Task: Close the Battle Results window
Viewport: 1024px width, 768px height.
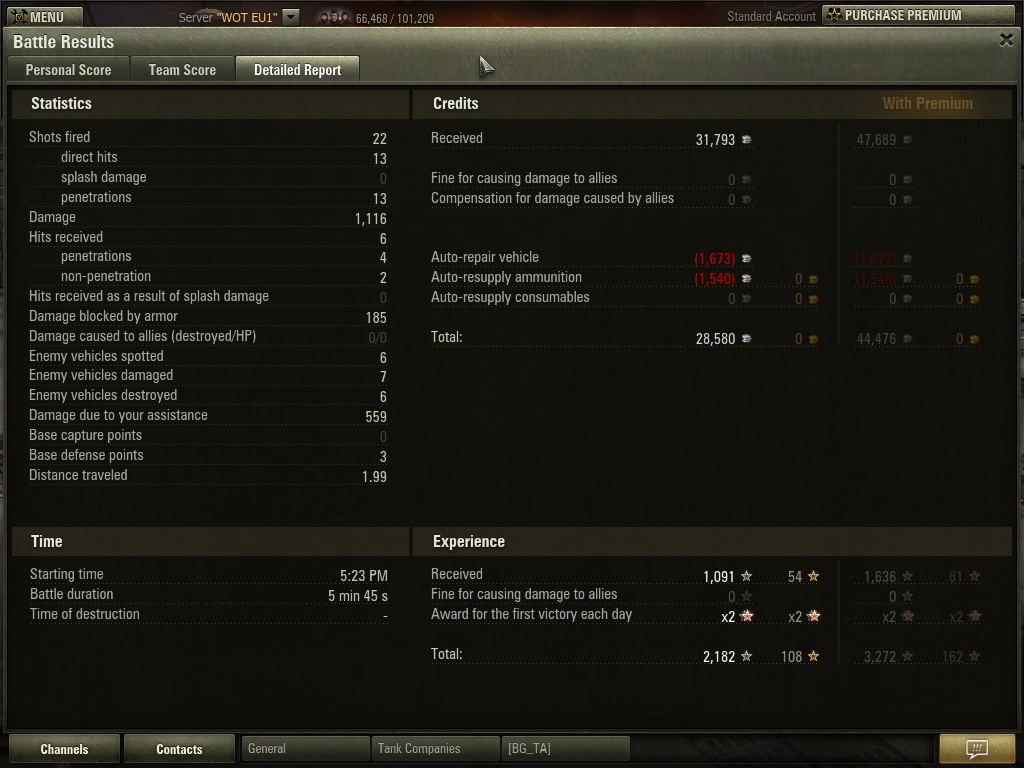Action: point(1006,40)
